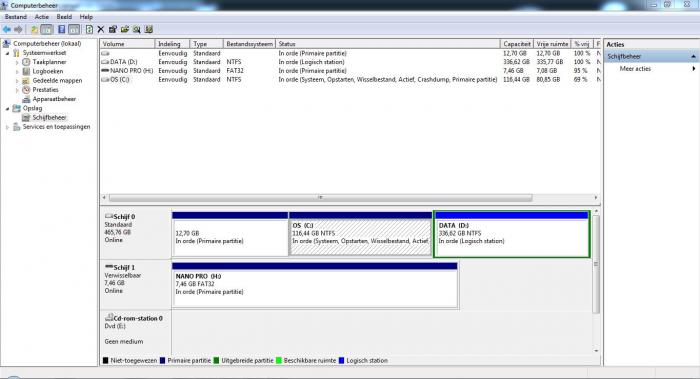Viewport: 700px width, 379px height.
Task: Select the OS (C:) partition block
Action: [360, 234]
